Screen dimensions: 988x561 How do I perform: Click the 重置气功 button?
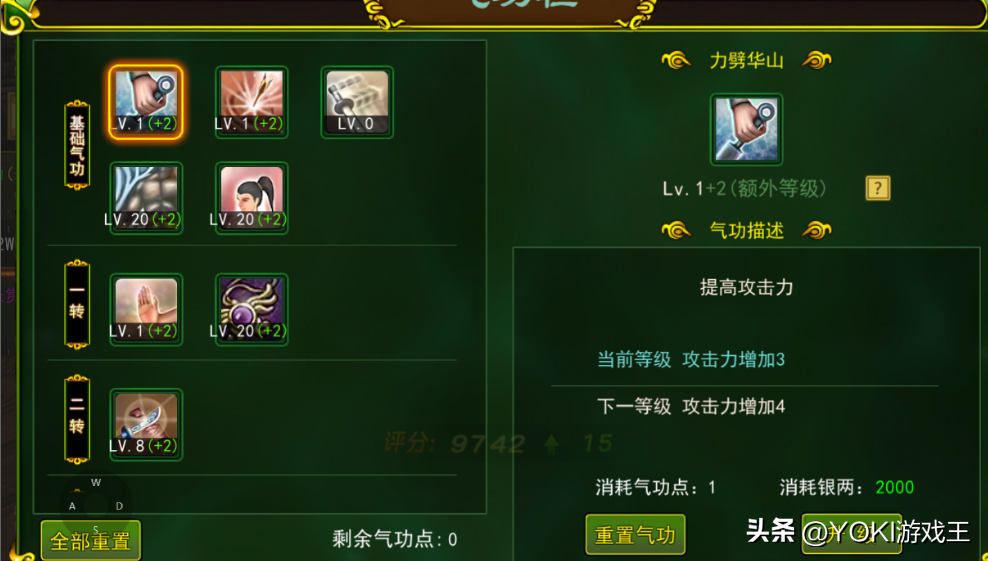(x=635, y=535)
